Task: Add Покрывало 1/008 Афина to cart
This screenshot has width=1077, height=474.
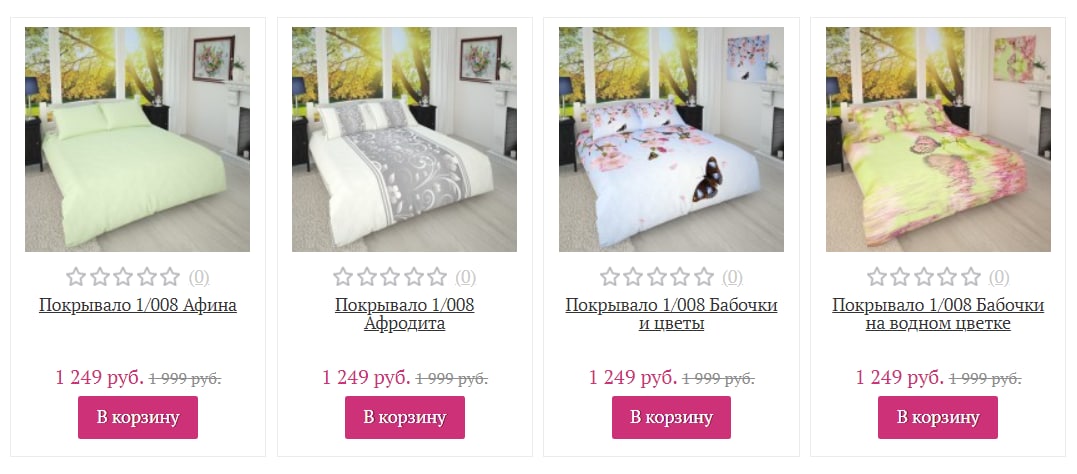Action: pos(138,417)
